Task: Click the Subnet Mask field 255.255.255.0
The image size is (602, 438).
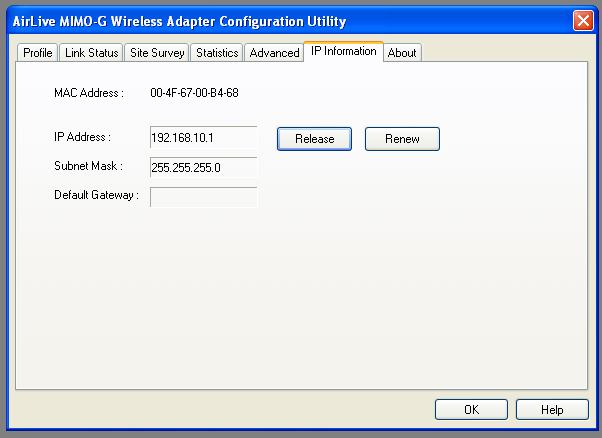Action: [x=203, y=167]
